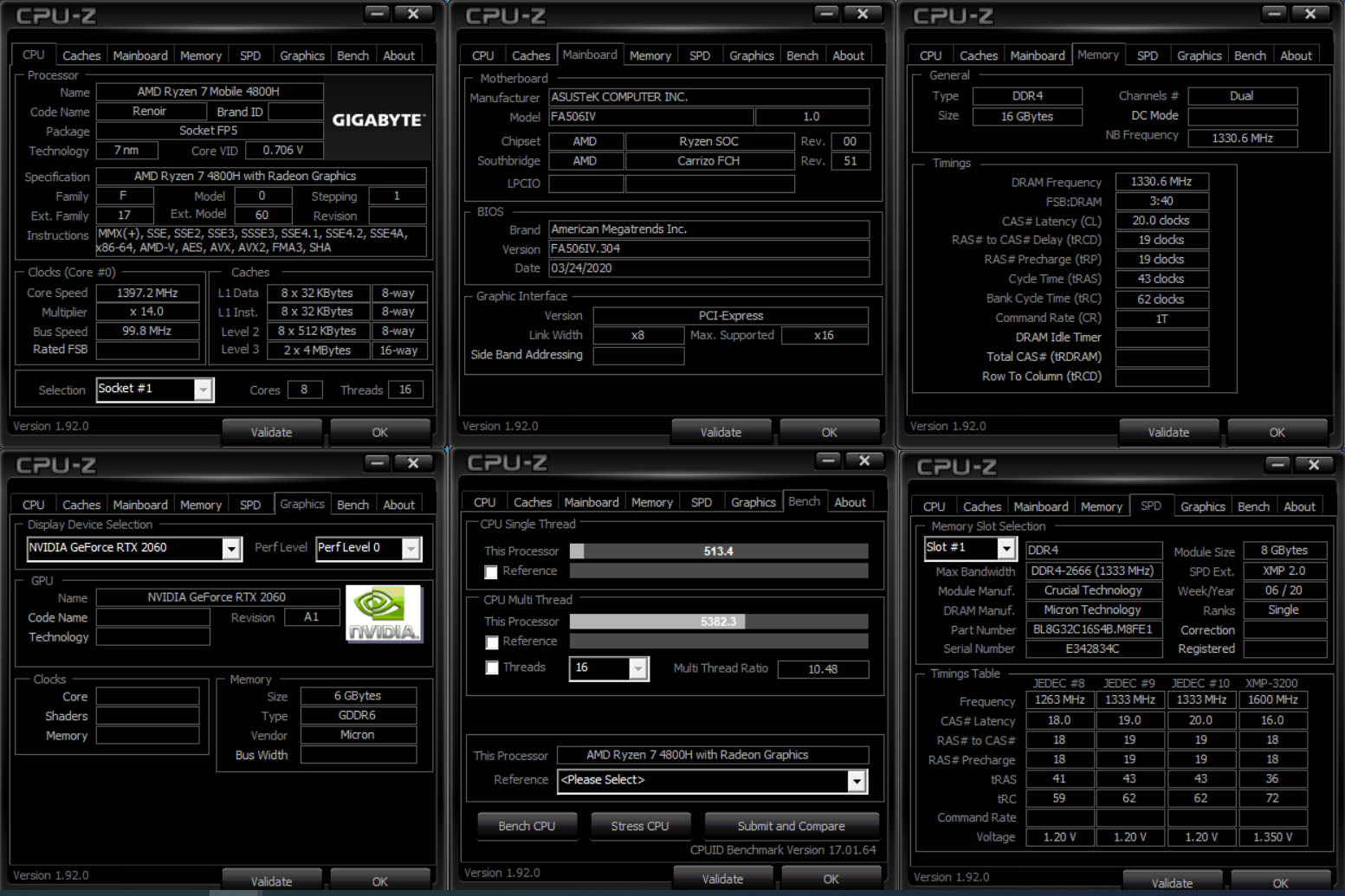The image size is (1345, 896).
Task: Click the Level 3 cache 2 x 4 MBytes field
Action: tap(318, 351)
